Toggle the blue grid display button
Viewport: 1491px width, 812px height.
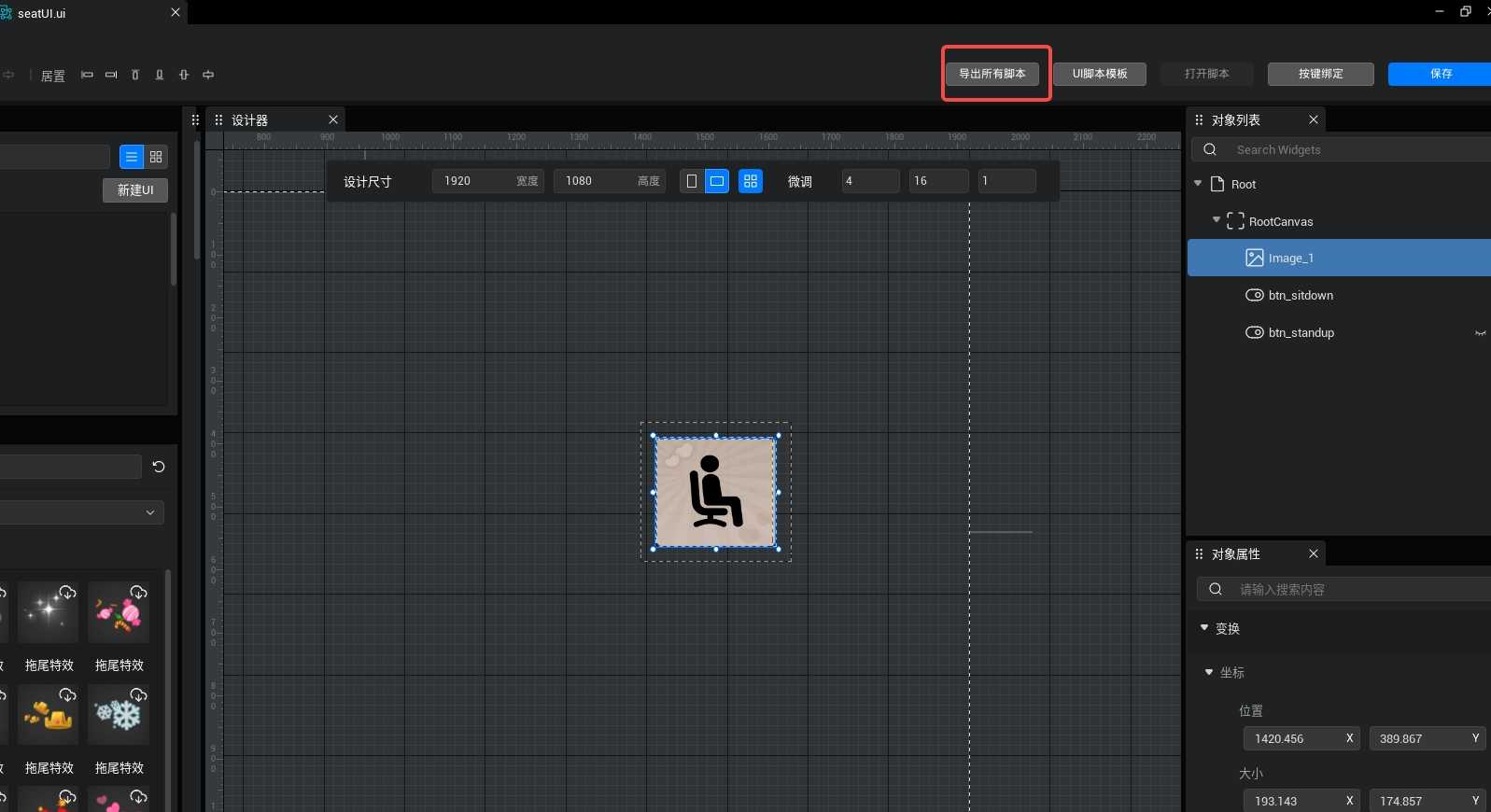[x=751, y=181]
